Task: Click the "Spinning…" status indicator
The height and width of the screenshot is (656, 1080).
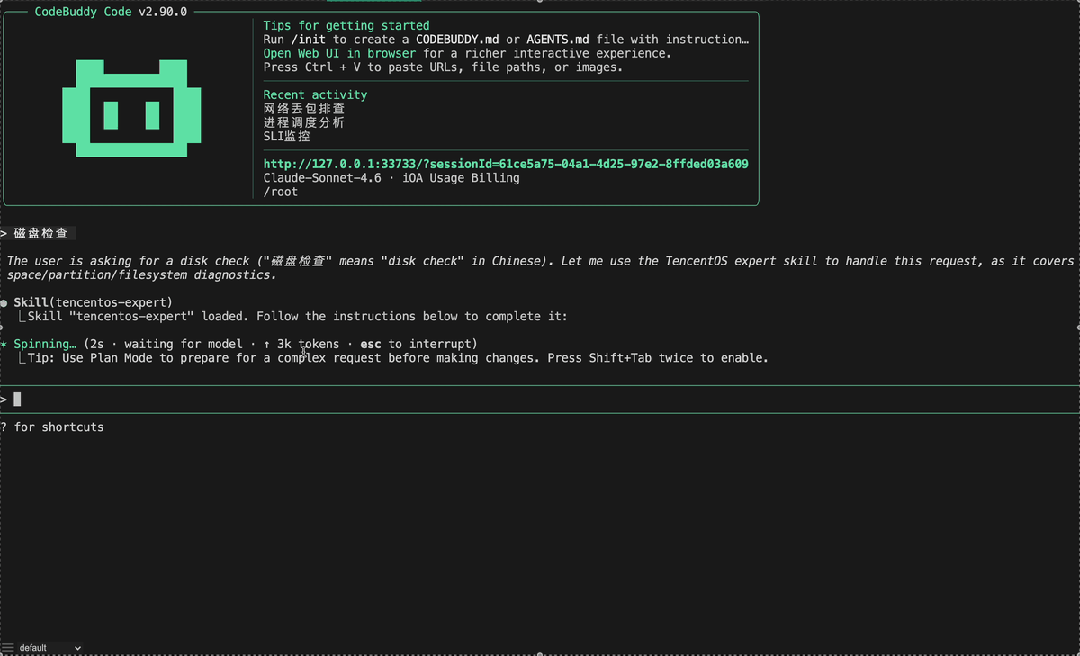Action: point(45,344)
